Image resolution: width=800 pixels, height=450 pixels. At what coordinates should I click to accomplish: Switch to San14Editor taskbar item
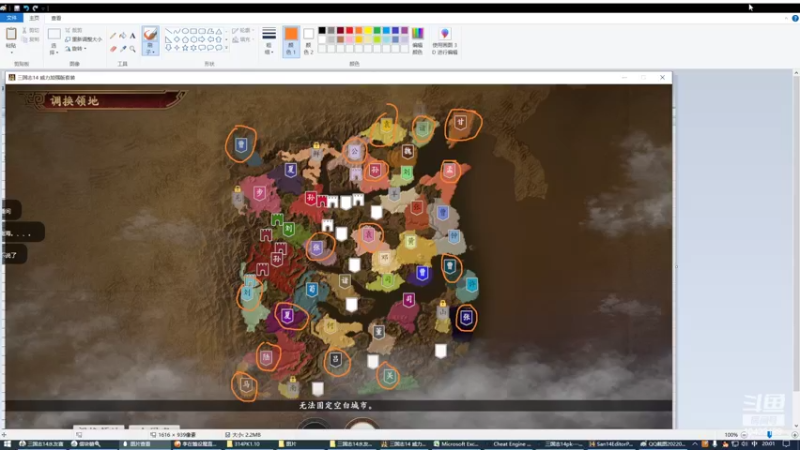611,444
